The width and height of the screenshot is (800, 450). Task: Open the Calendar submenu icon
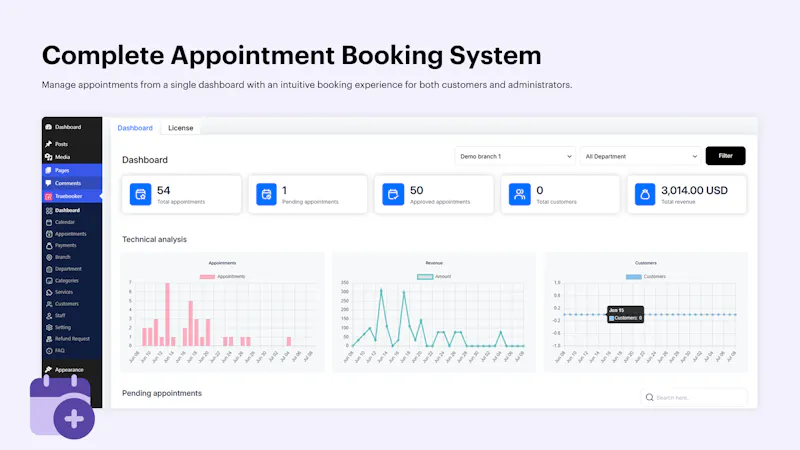[49, 222]
